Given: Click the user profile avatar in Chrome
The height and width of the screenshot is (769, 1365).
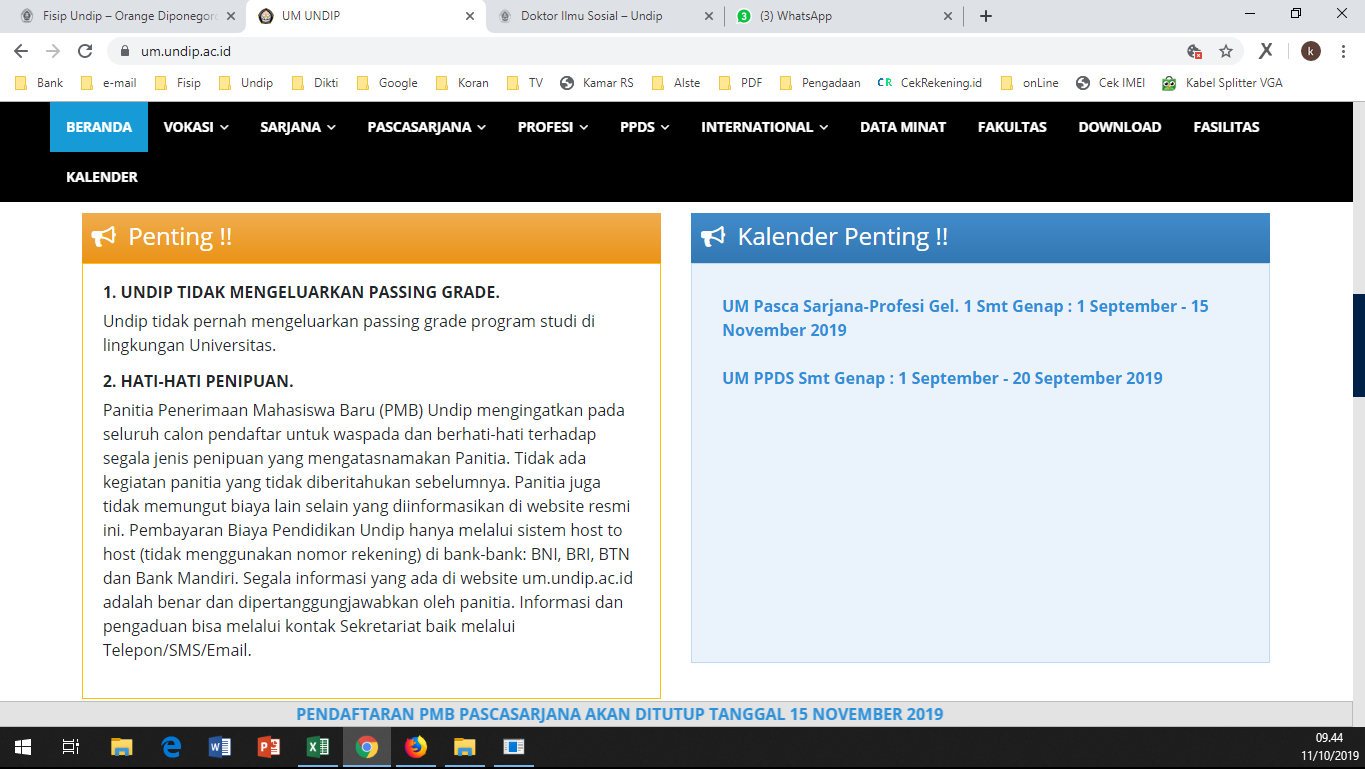Looking at the screenshot, I should (1310, 51).
